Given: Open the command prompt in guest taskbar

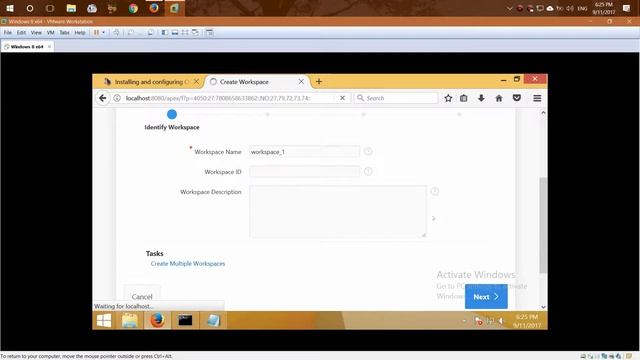Looking at the screenshot, I should click(x=185, y=320).
